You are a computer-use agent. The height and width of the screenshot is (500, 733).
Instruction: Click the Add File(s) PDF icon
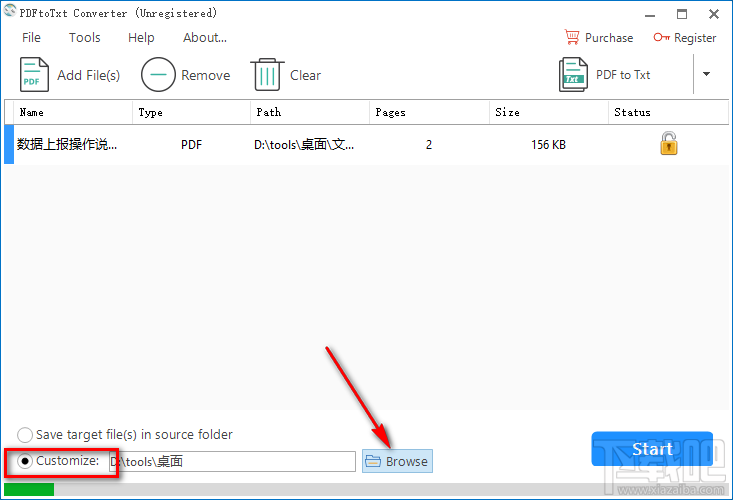(34, 74)
